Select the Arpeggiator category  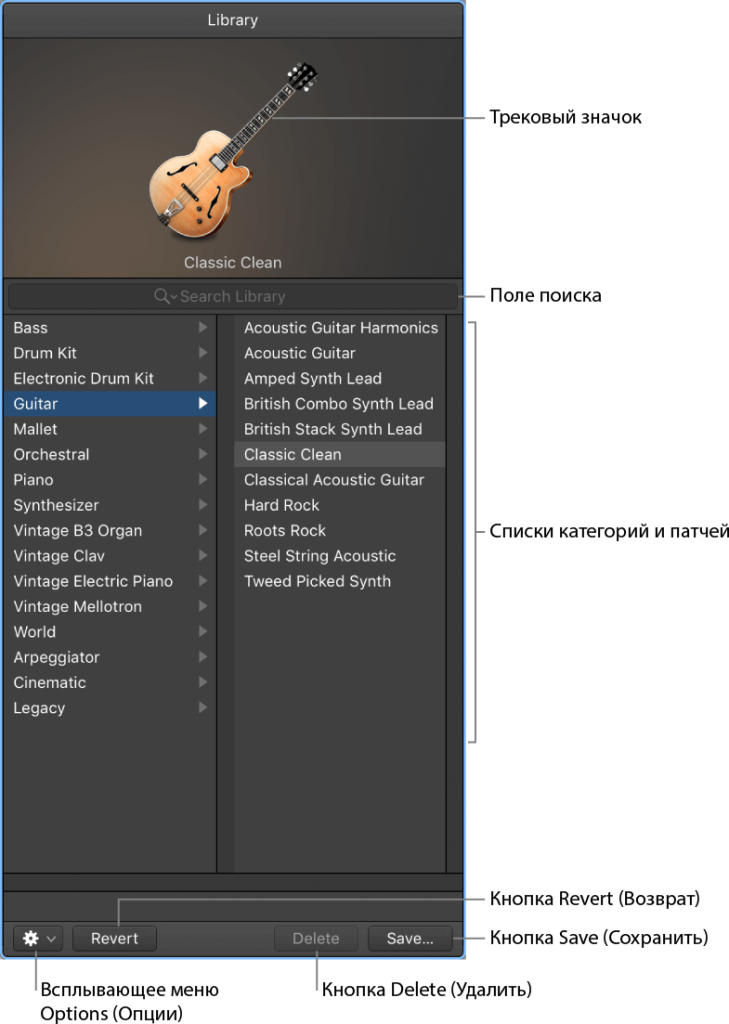(110, 658)
